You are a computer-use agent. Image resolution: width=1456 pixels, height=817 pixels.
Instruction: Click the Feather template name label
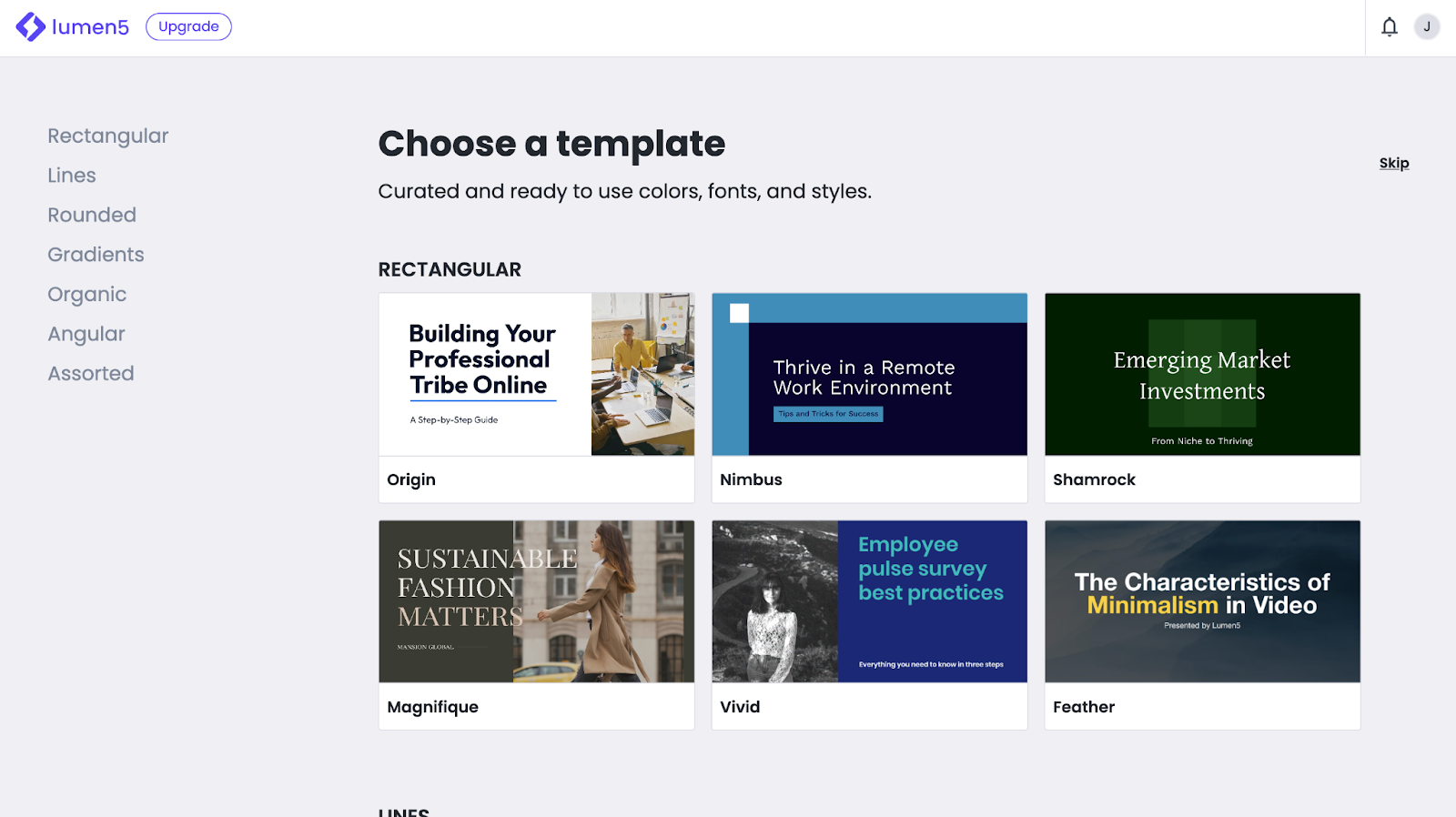pos(1084,707)
